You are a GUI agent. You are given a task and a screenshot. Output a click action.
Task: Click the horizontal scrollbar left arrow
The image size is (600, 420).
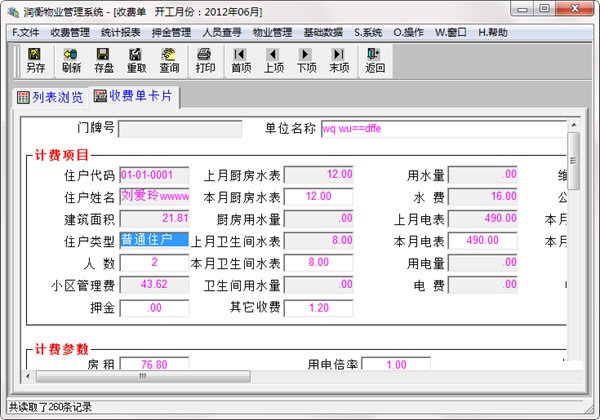point(28,376)
